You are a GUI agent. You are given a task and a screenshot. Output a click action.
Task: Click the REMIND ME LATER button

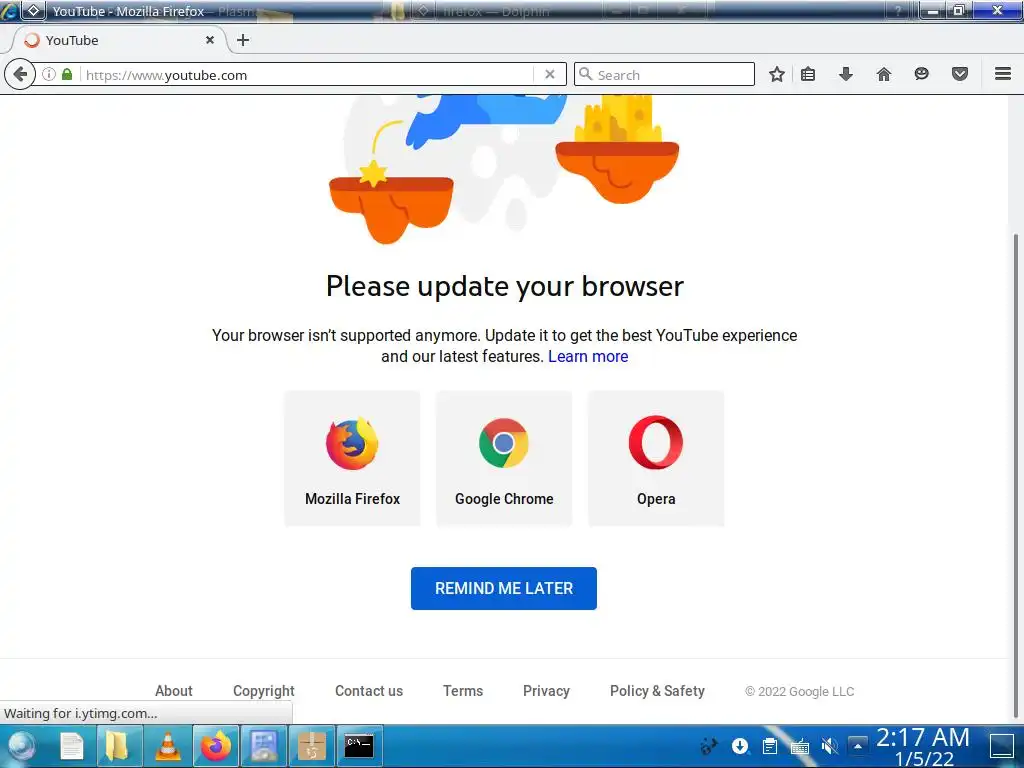point(504,588)
